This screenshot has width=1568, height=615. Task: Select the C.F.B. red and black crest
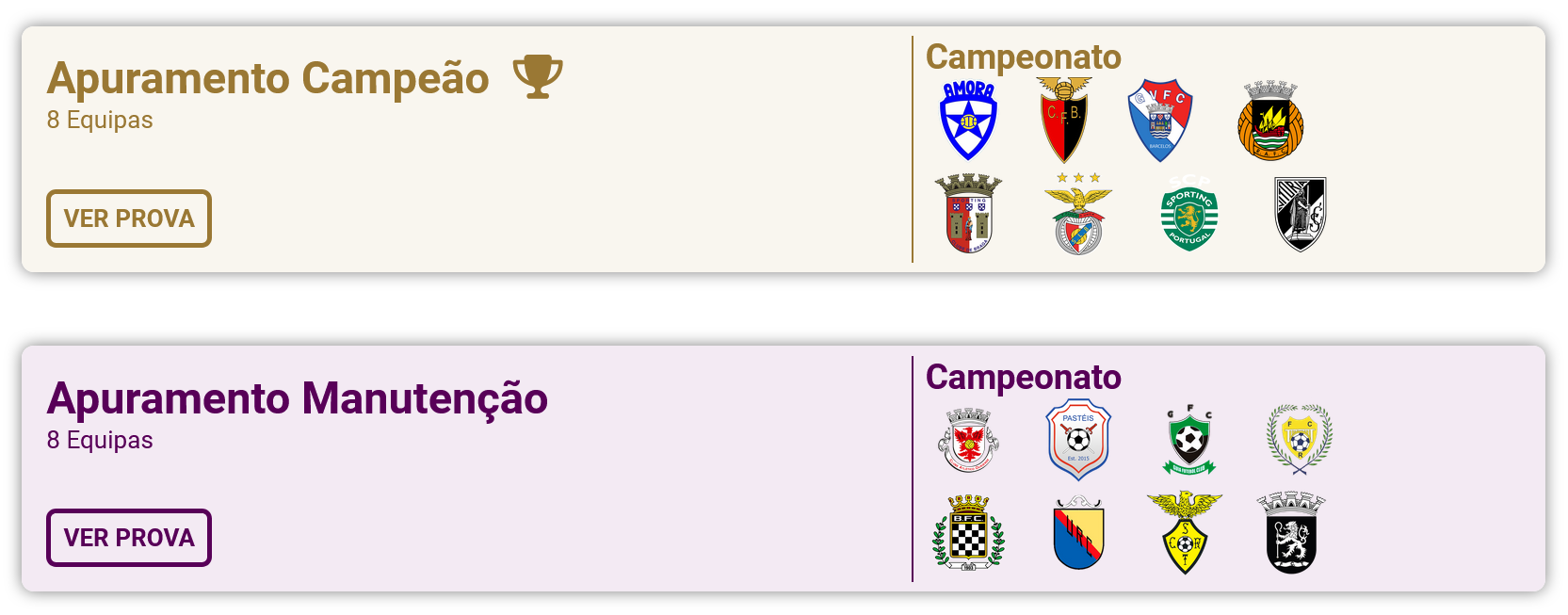click(1064, 120)
